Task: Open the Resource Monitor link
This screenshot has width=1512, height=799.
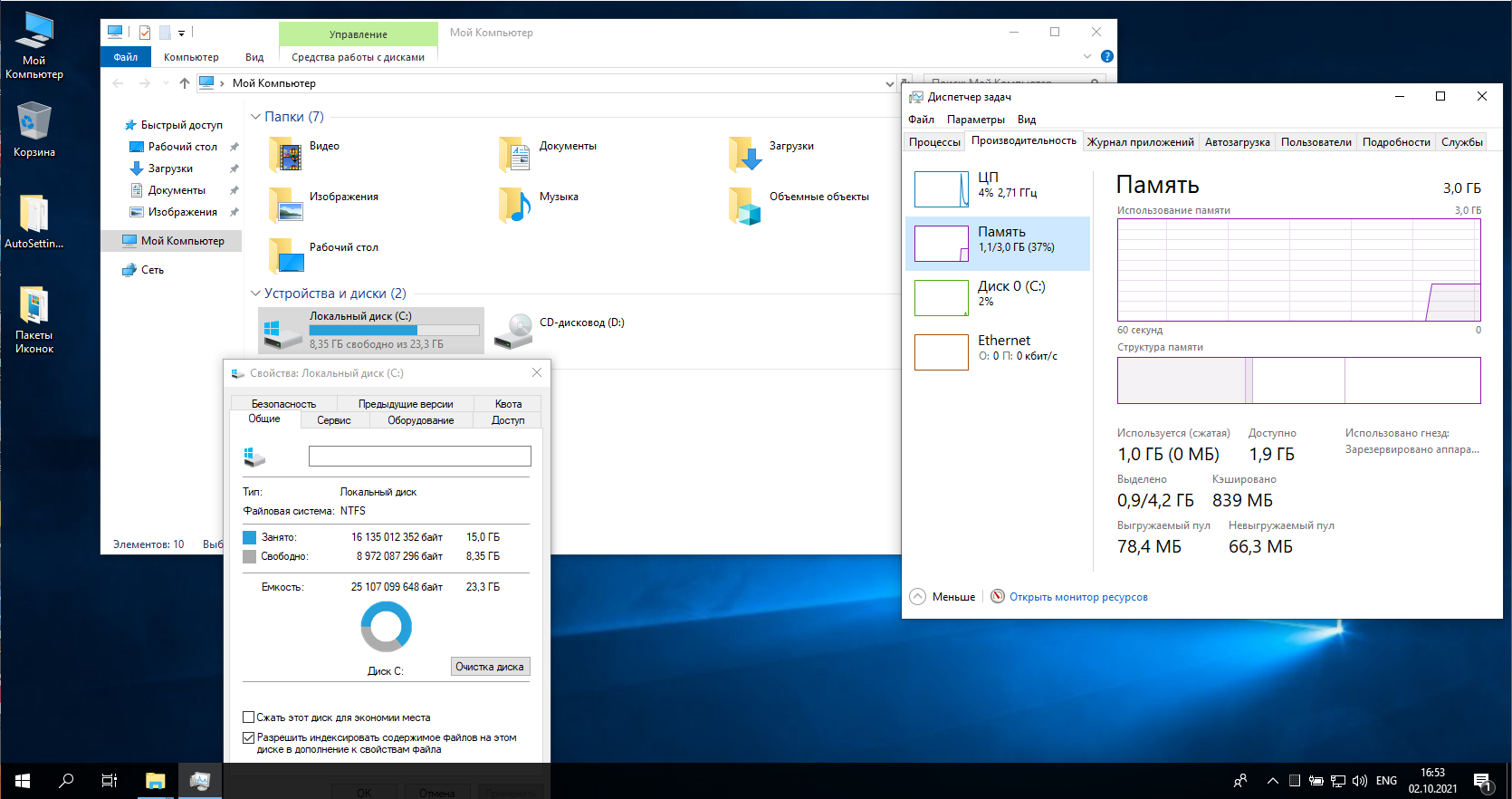Action: tap(1077, 597)
